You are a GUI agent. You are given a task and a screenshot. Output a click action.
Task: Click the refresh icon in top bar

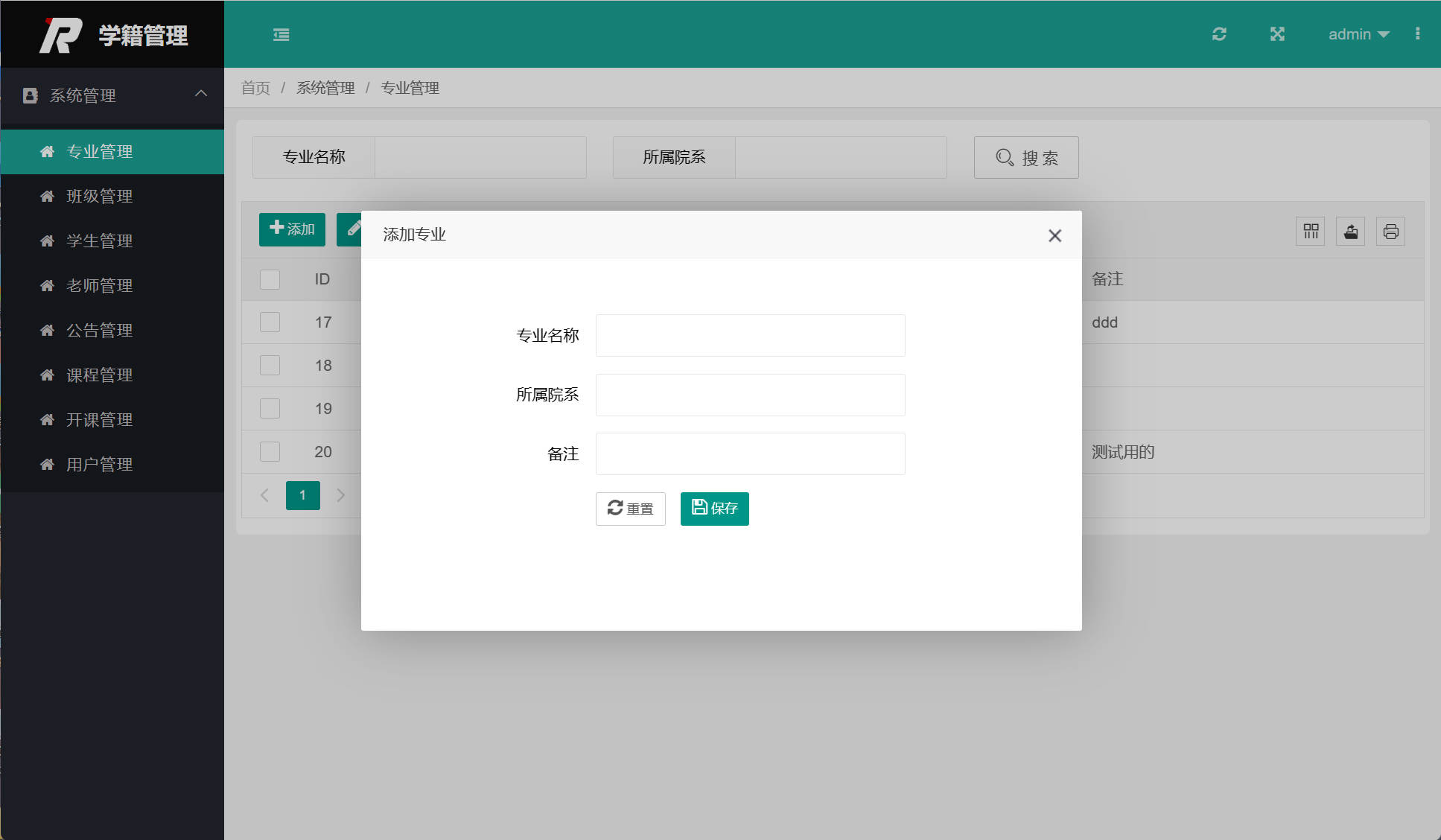tap(1219, 34)
